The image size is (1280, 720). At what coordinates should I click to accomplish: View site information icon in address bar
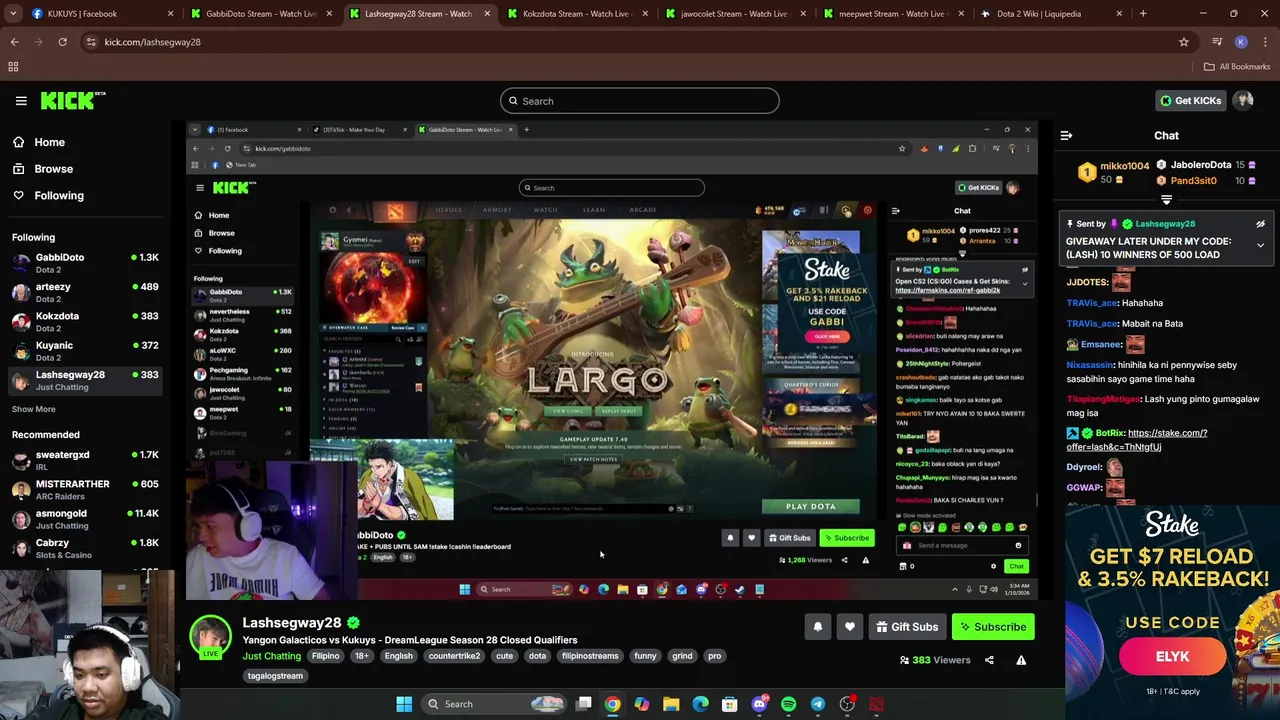pyautogui.click(x=91, y=42)
